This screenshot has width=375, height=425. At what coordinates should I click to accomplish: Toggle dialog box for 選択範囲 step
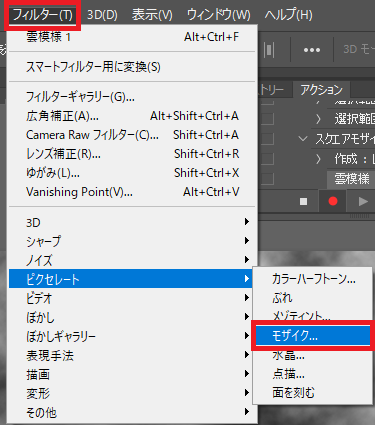pos(267,118)
